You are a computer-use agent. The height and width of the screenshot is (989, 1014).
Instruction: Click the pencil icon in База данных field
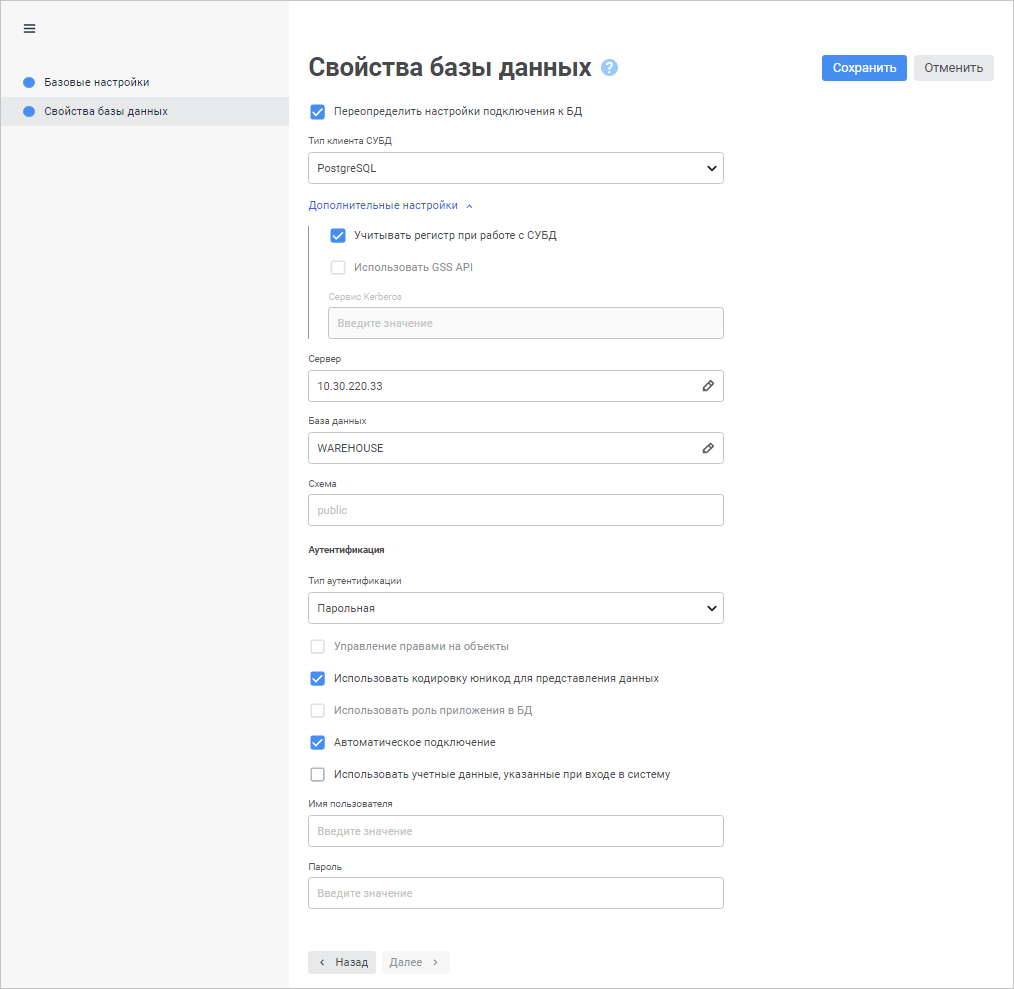click(x=708, y=448)
